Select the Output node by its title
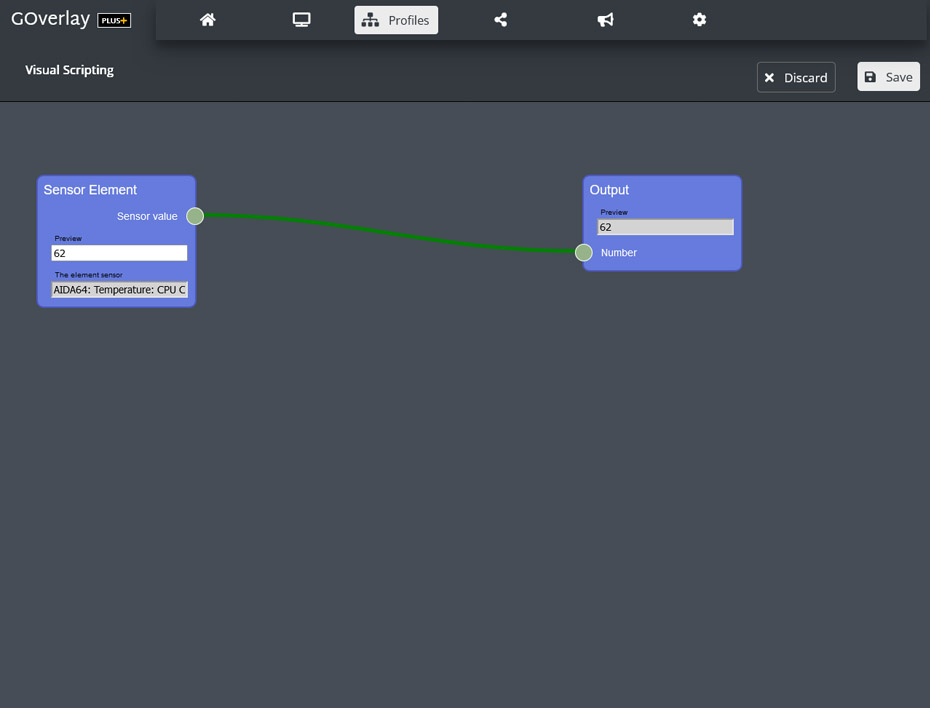The width and height of the screenshot is (930, 708). click(609, 190)
